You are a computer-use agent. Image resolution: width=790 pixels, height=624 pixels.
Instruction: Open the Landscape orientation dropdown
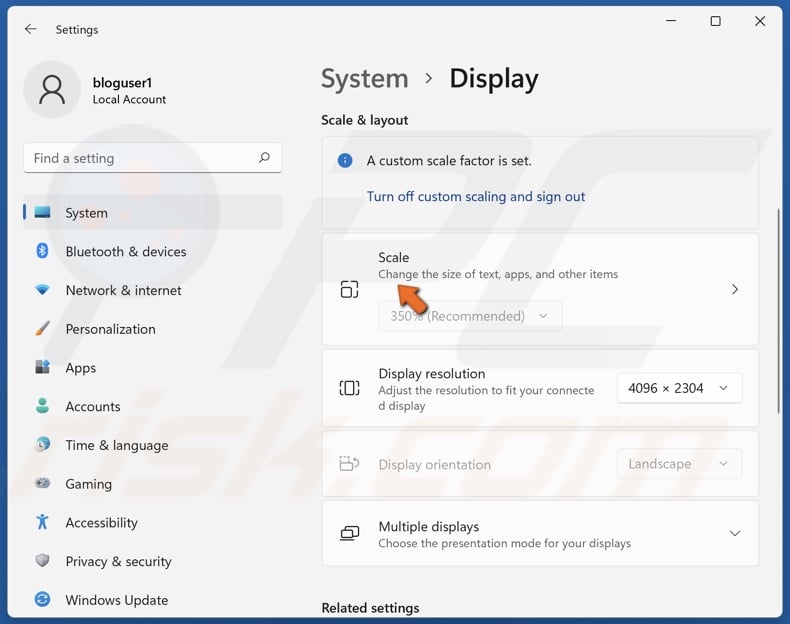pyautogui.click(x=679, y=463)
